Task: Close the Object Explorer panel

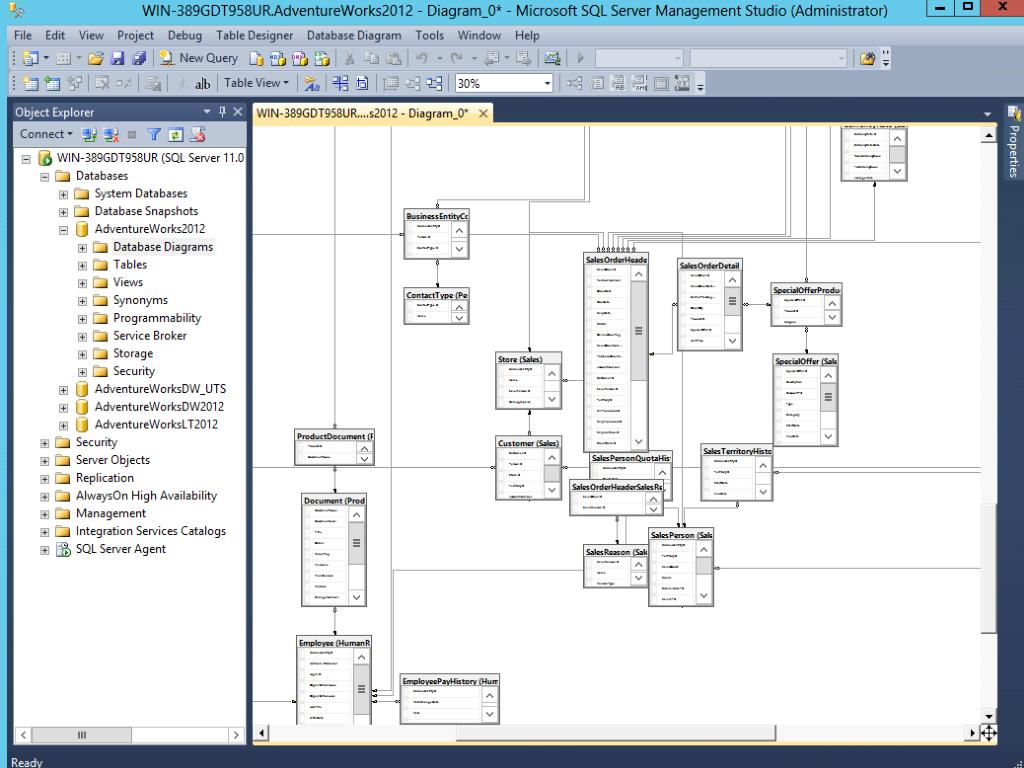Action: click(238, 112)
